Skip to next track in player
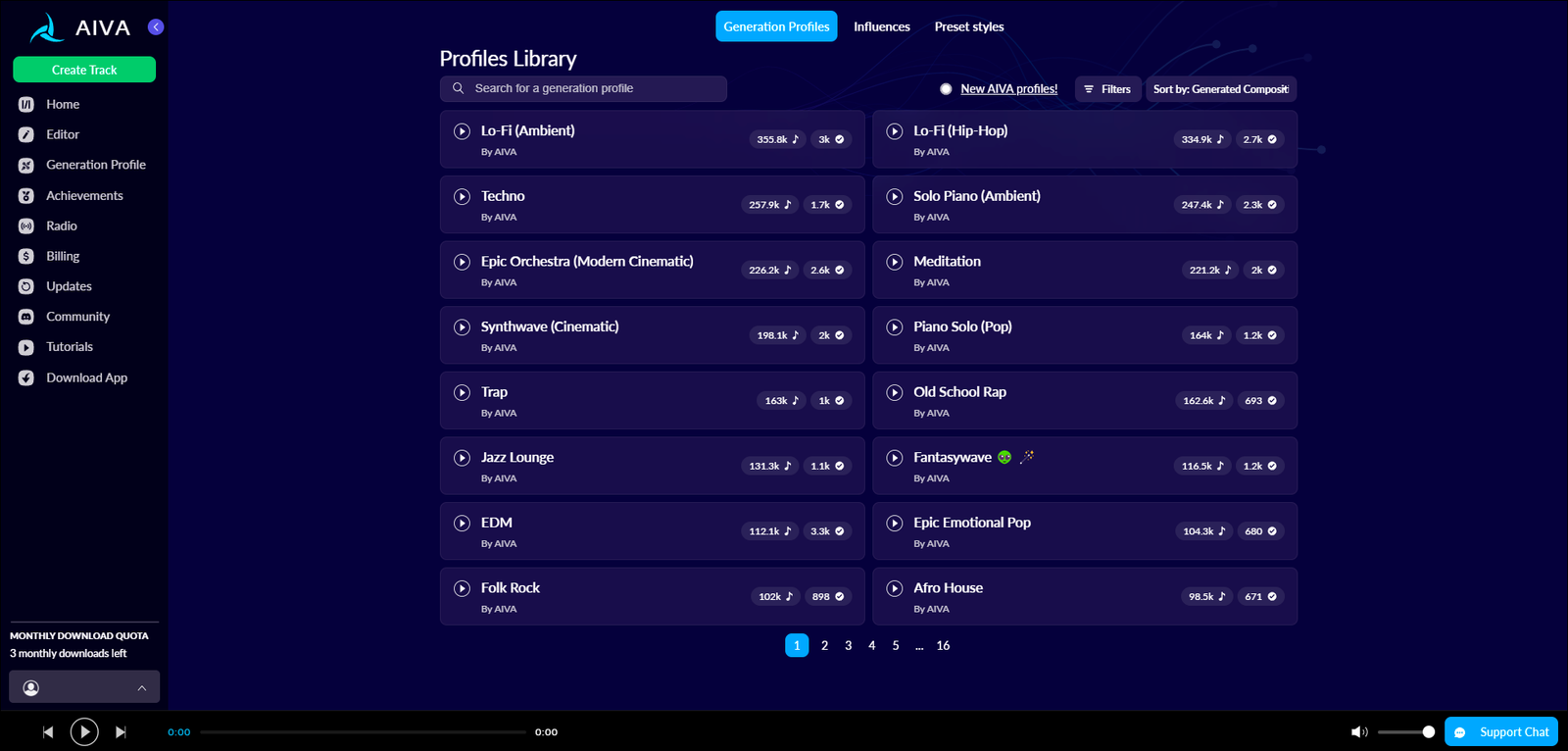The width and height of the screenshot is (1568, 751). coord(121,732)
